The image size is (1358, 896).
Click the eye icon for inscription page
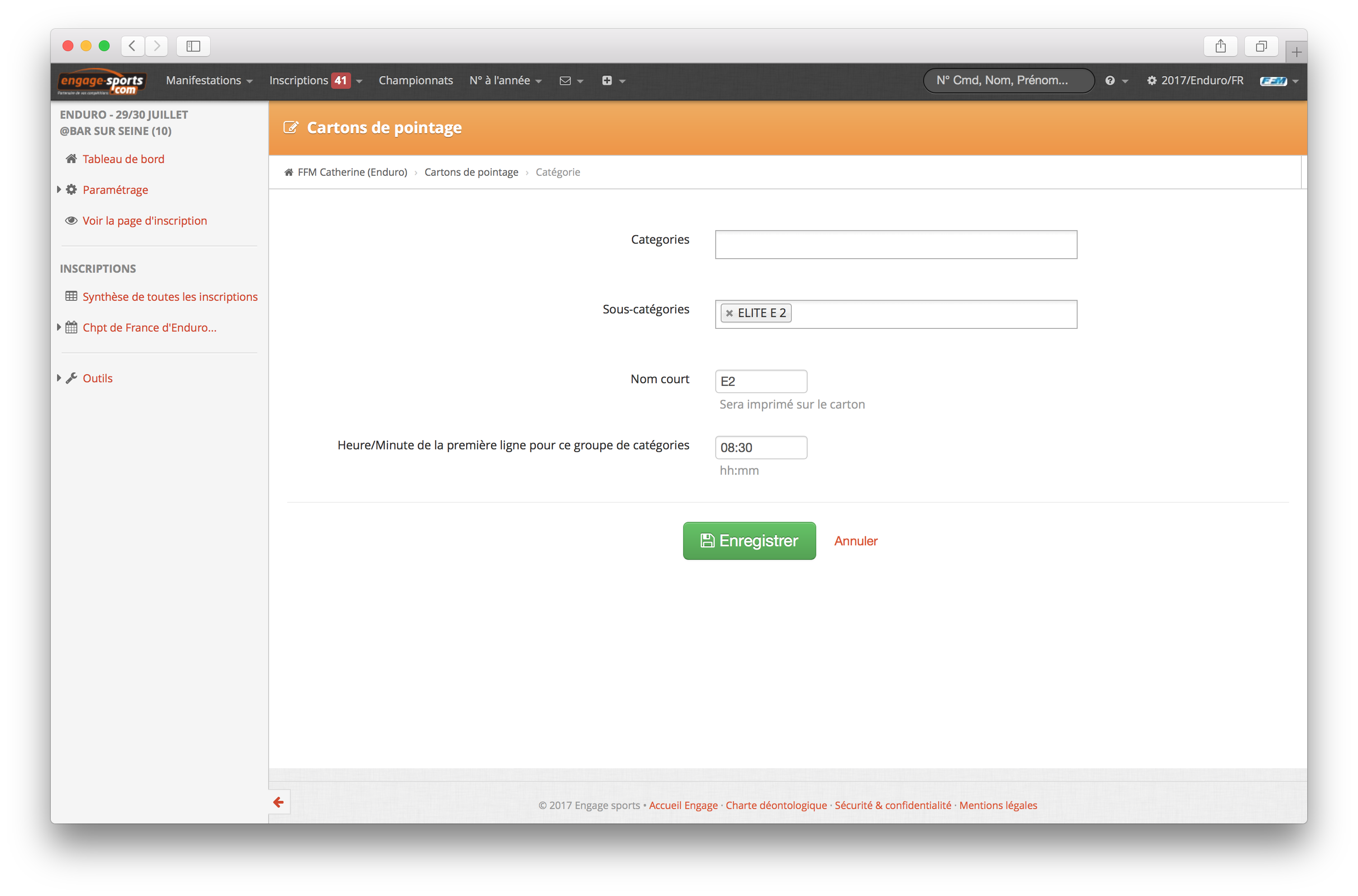pos(71,220)
